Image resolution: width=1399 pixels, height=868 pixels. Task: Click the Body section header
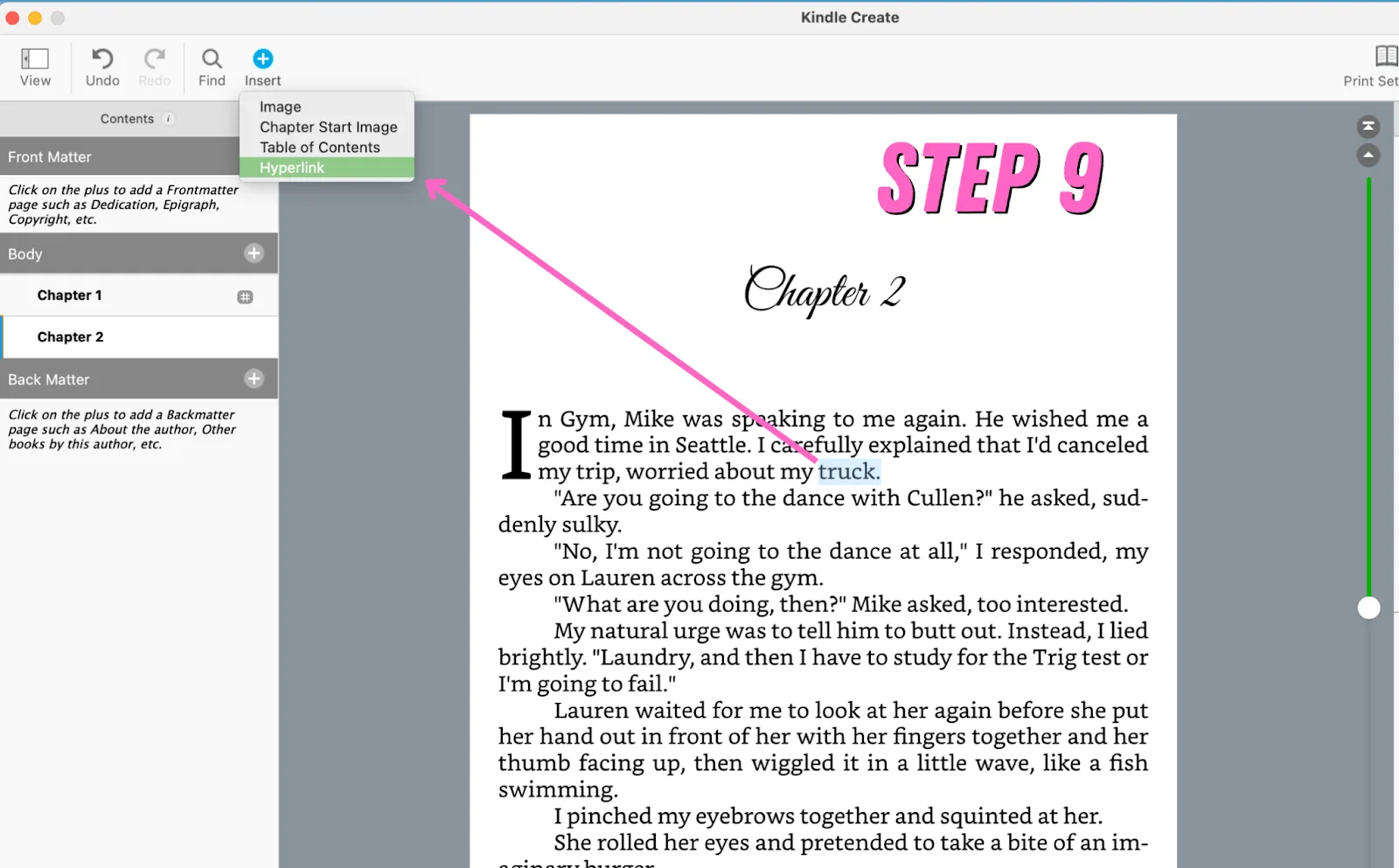tap(139, 253)
